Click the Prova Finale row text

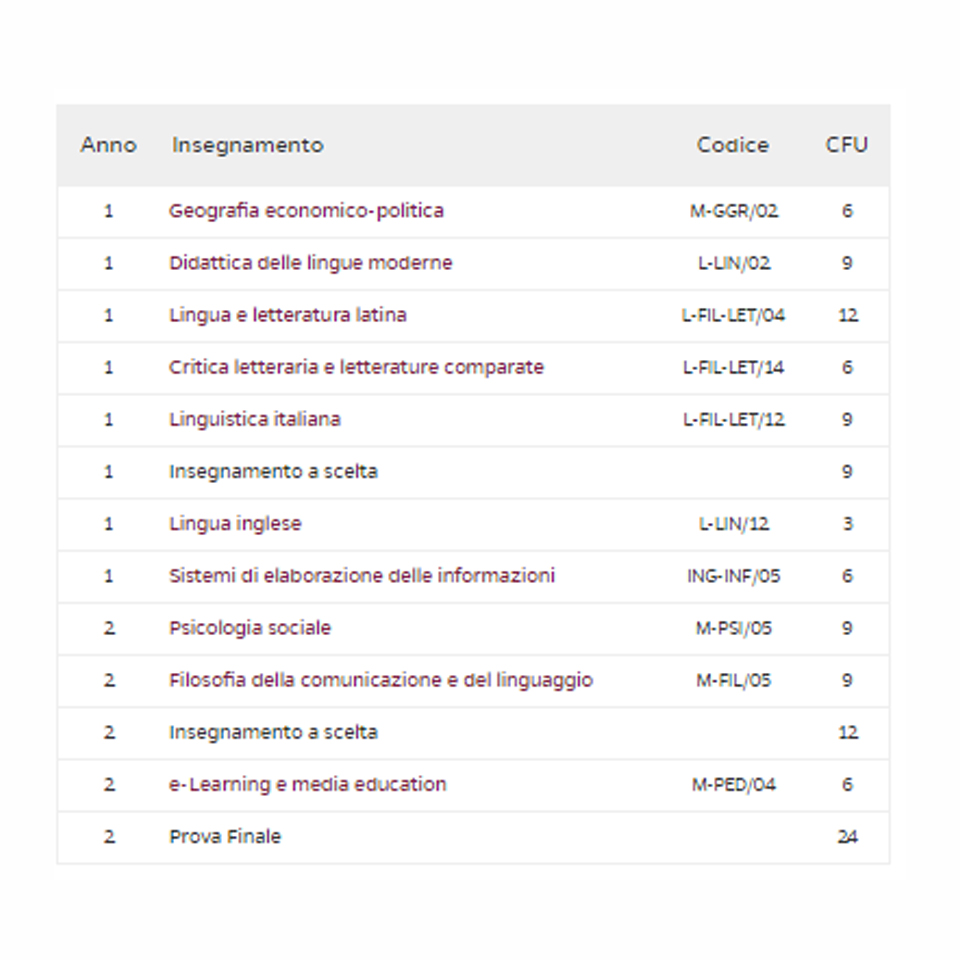pyautogui.click(x=225, y=836)
